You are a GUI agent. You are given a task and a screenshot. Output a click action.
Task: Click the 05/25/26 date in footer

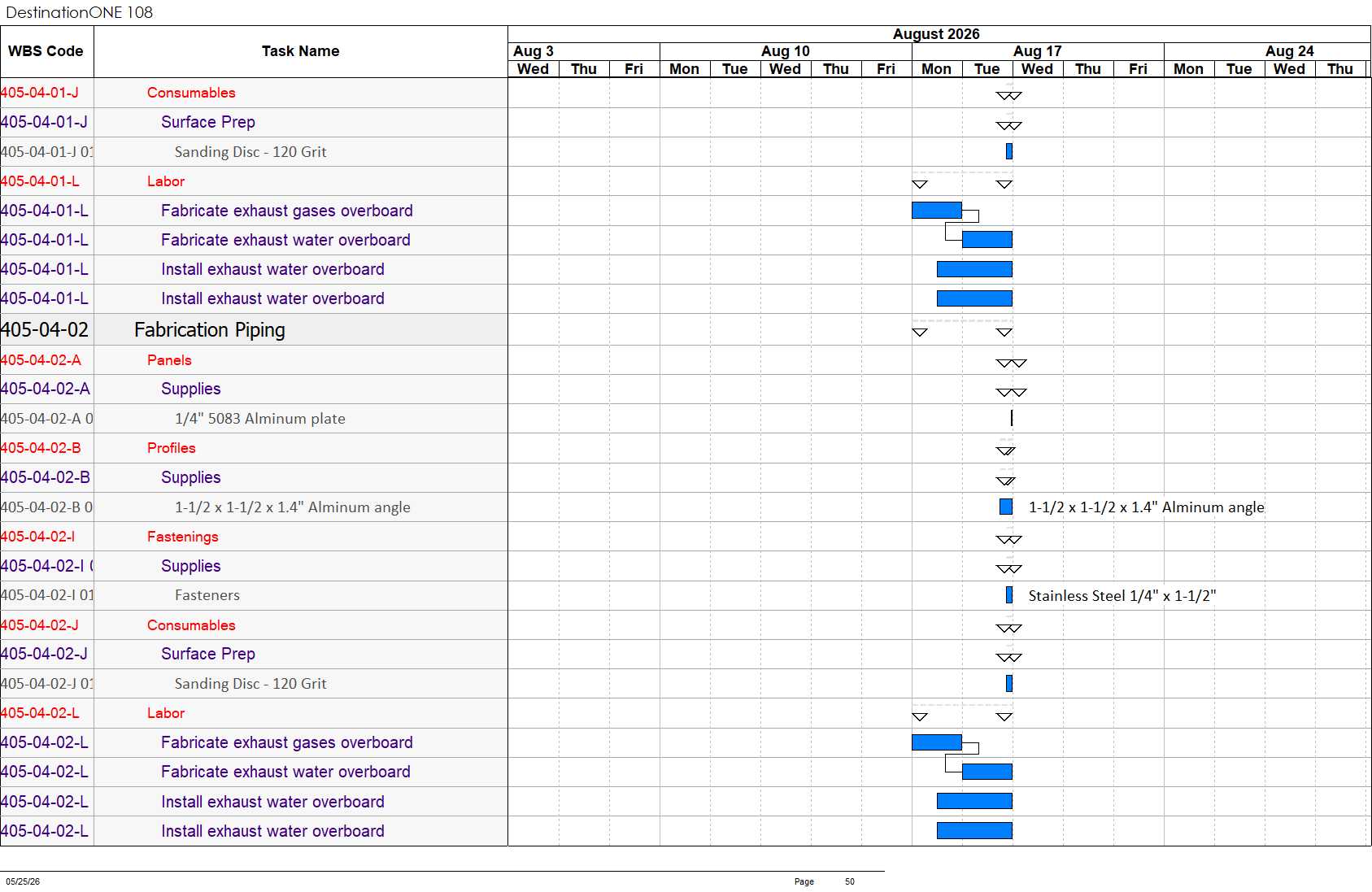pos(23,881)
